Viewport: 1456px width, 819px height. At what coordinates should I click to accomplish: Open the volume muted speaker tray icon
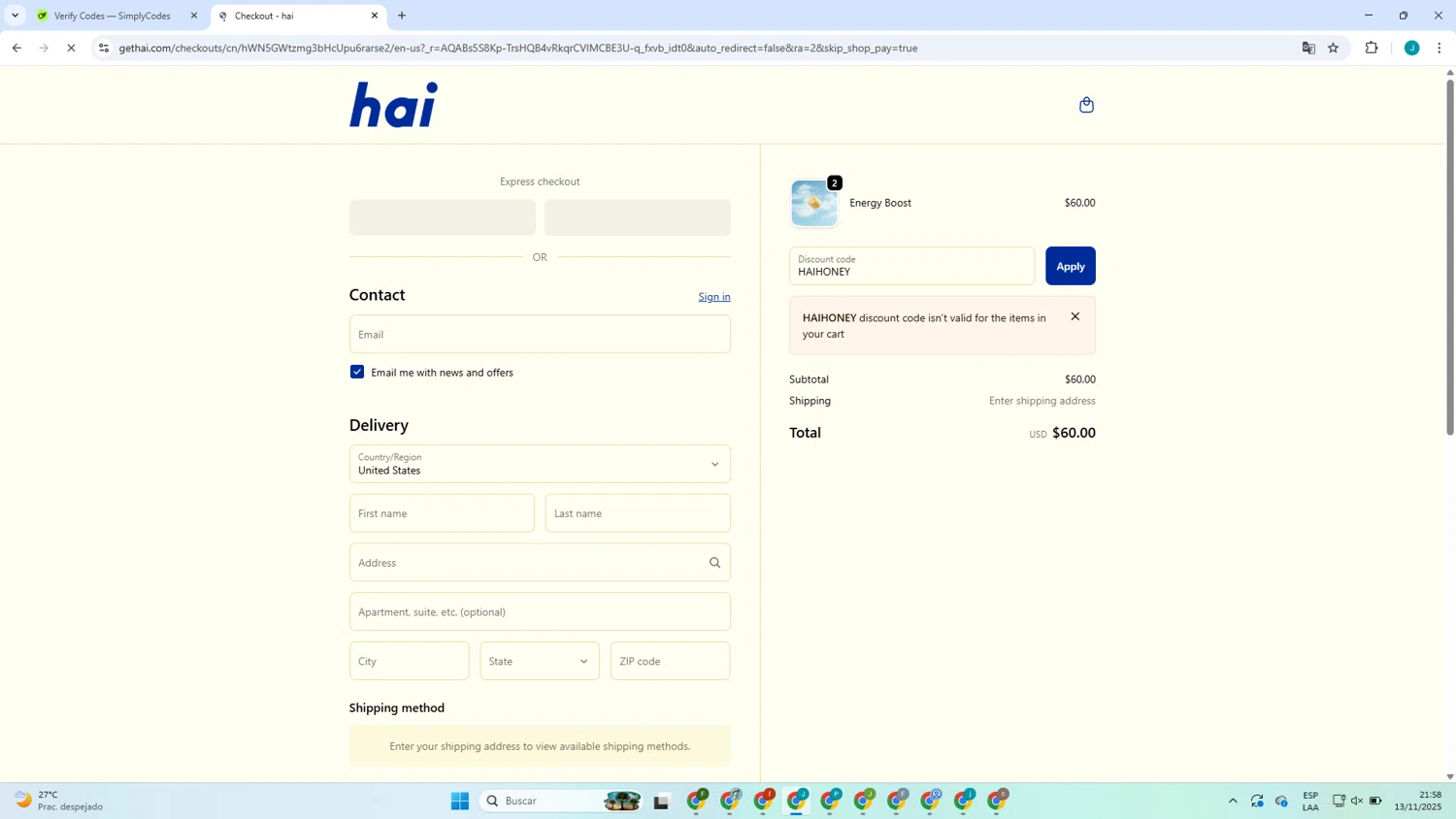pyautogui.click(x=1357, y=801)
